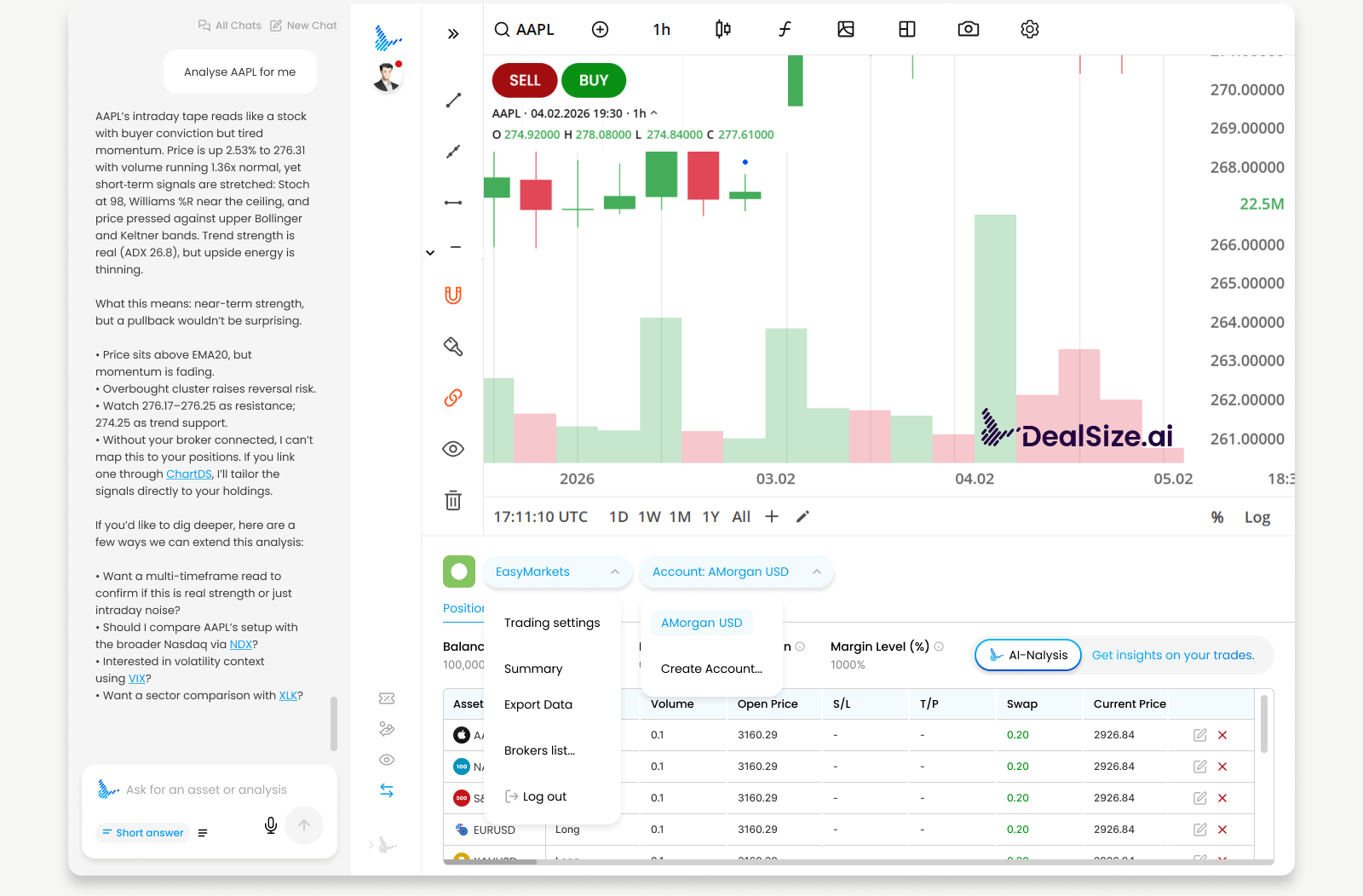Click the DealSize logo in sidebar
Screen dimensions: 1363x896
coord(388,38)
